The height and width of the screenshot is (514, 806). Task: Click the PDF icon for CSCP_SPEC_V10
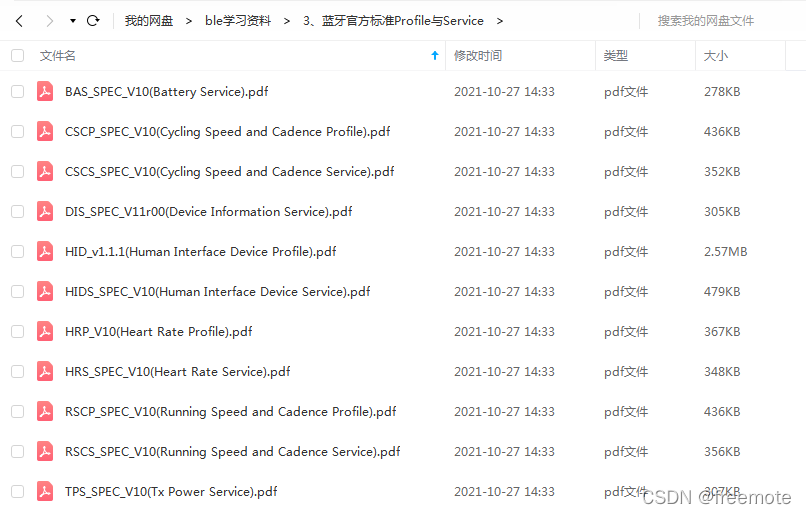click(x=45, y=132)
